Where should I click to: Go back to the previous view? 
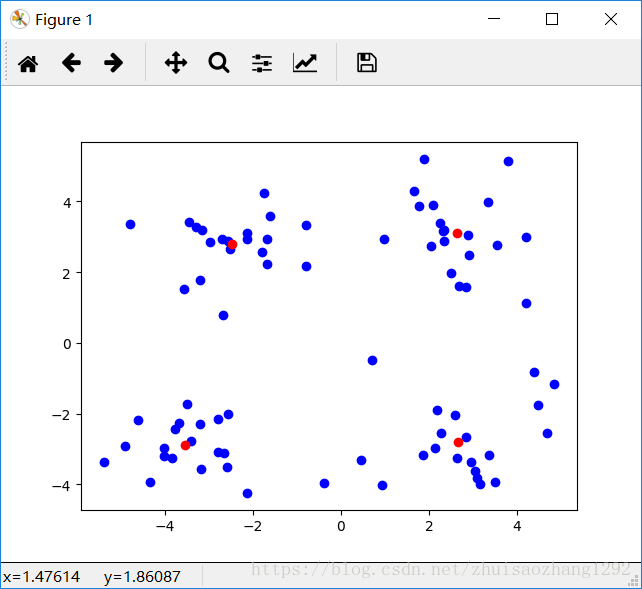(71, 63)
